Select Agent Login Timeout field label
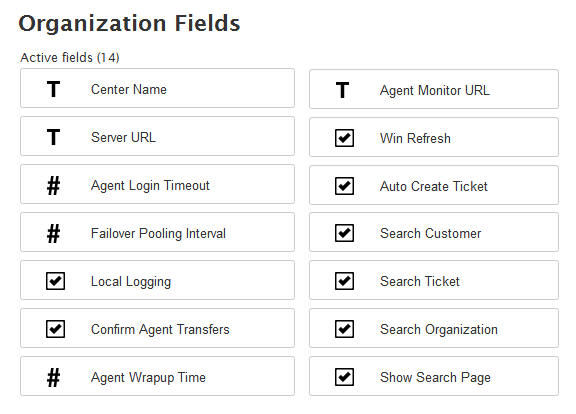The width and height of the screenshot is (576, 414). pyautogui.click(x=150, y=186)
